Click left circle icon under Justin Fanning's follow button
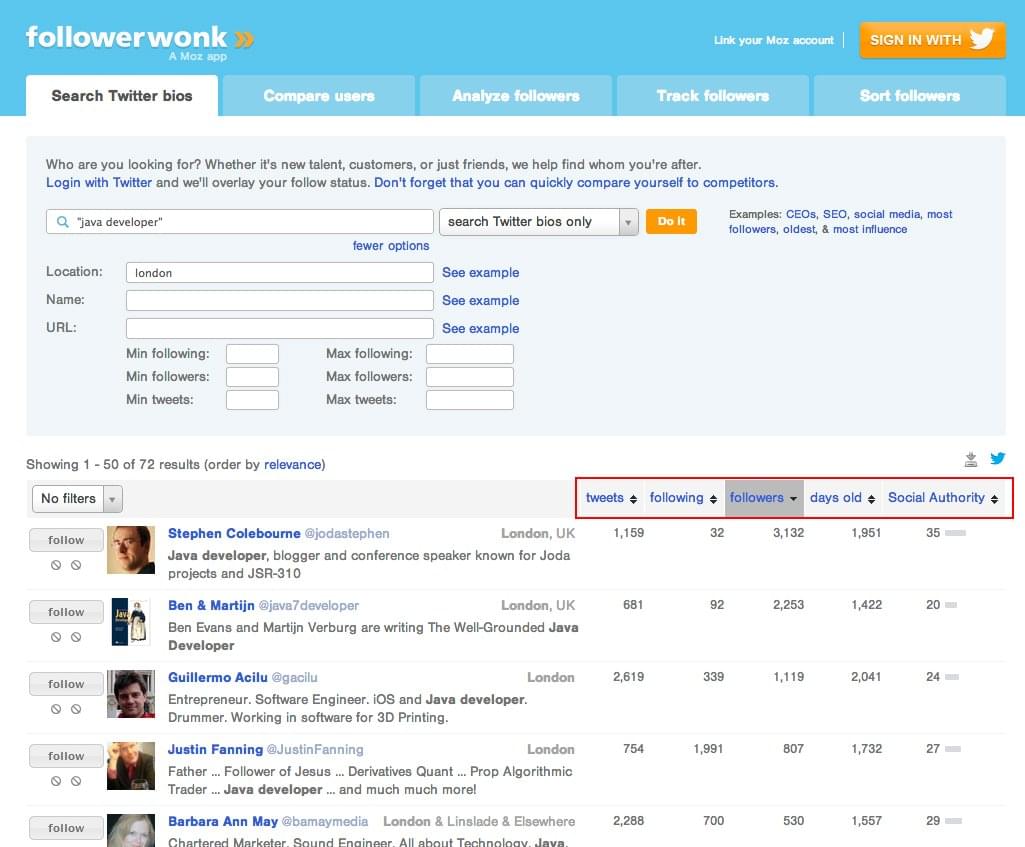The height and width of the screenshot is (847, 1025). pos(56,780)
